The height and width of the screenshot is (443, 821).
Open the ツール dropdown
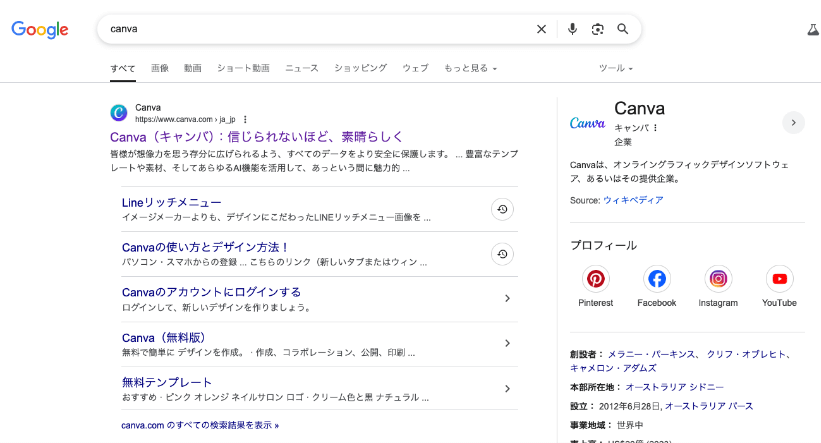pos(615,68)
